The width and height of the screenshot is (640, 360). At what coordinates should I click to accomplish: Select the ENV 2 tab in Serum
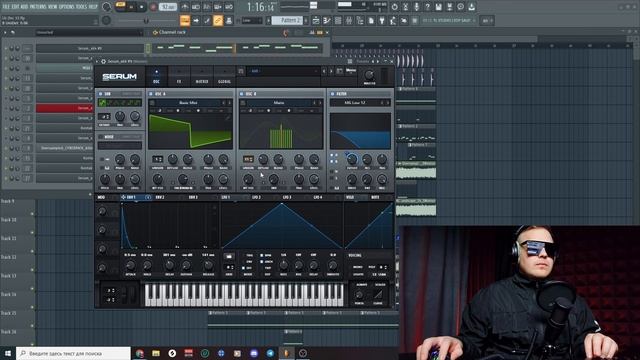tap(160, 198)
